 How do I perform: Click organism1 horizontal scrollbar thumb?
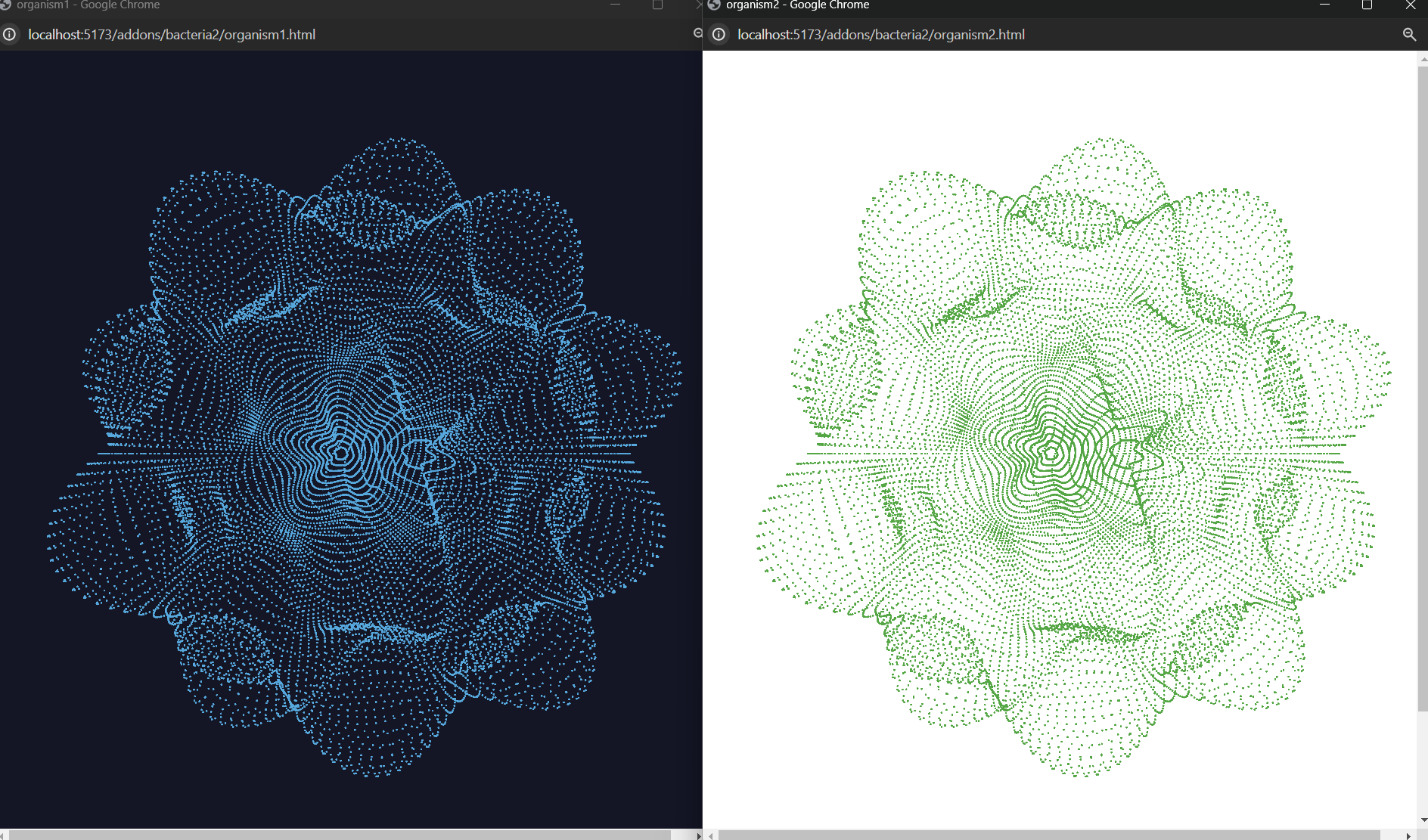coord(339,835)
